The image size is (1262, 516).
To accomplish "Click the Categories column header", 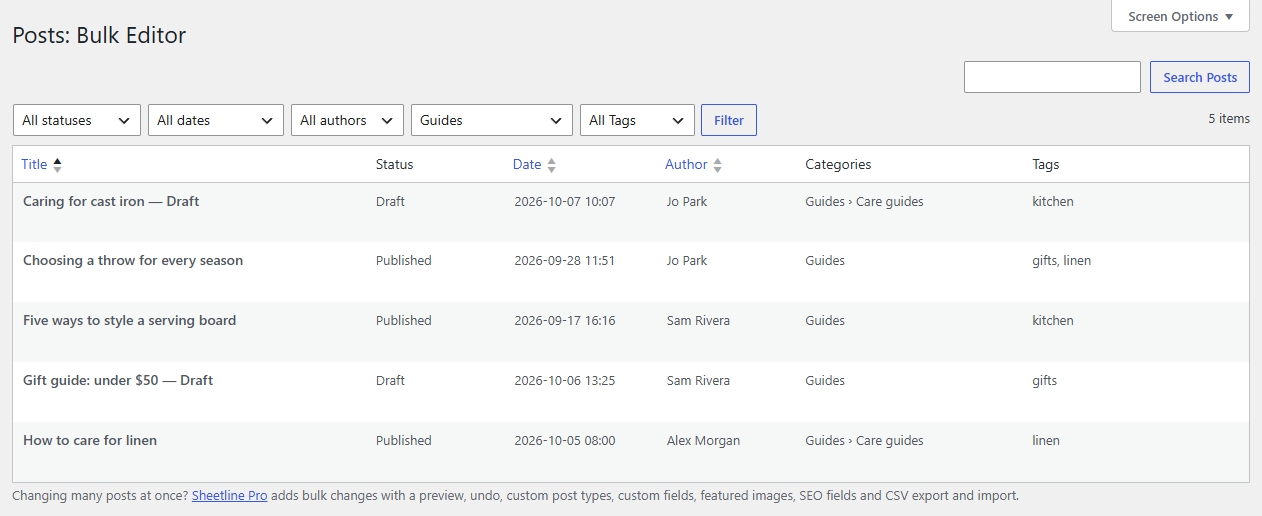I will coord(838,164).
